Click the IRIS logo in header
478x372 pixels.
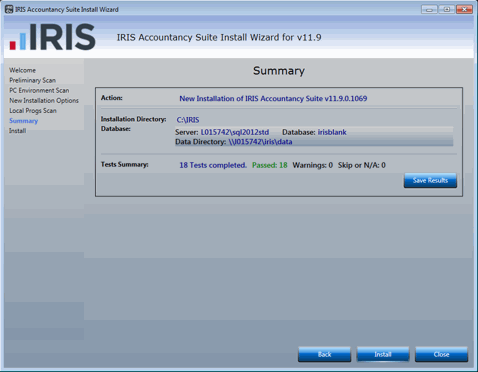click(53, 37)
